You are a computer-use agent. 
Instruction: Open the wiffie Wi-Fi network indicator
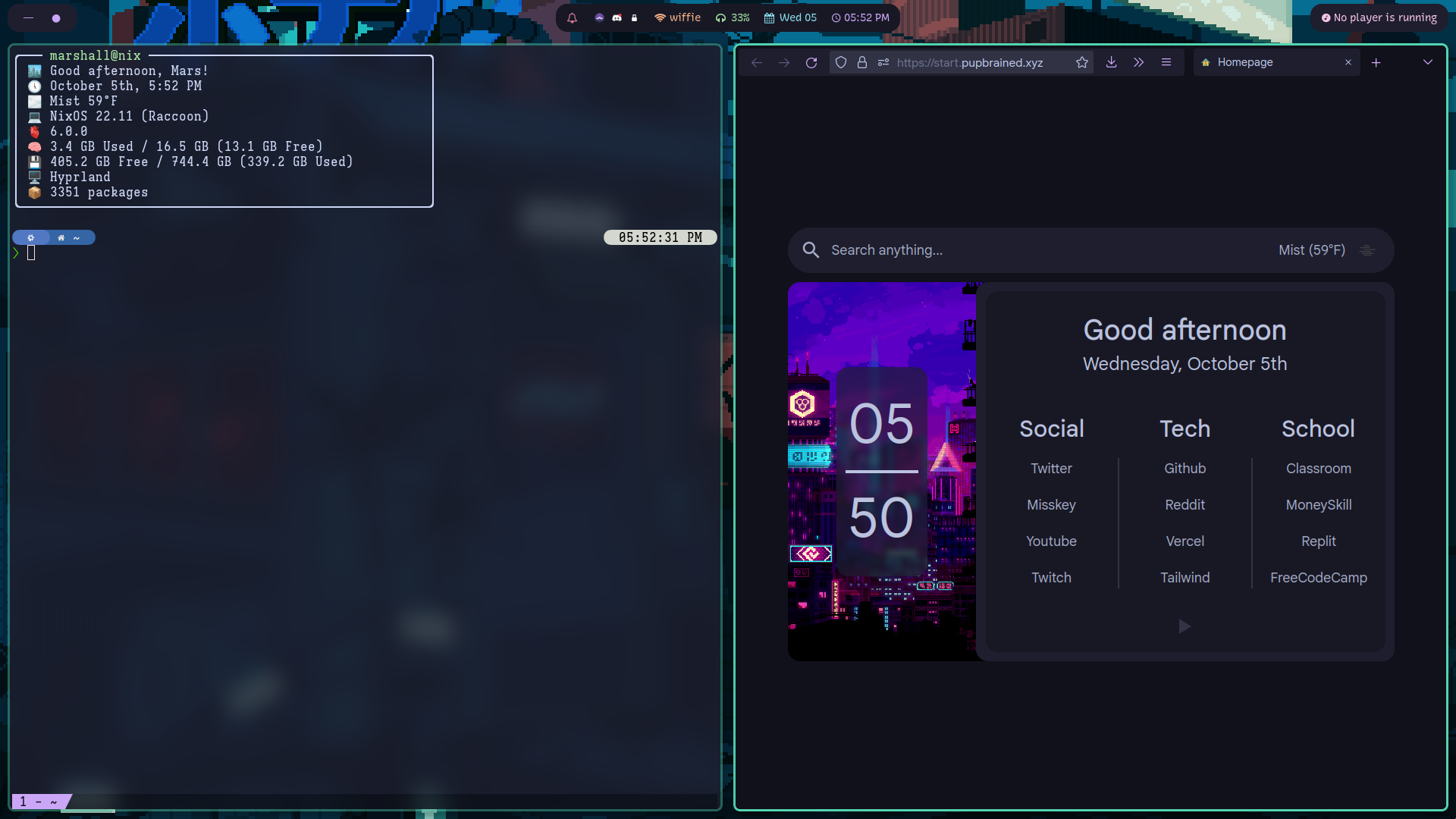(x=677, y=17)
